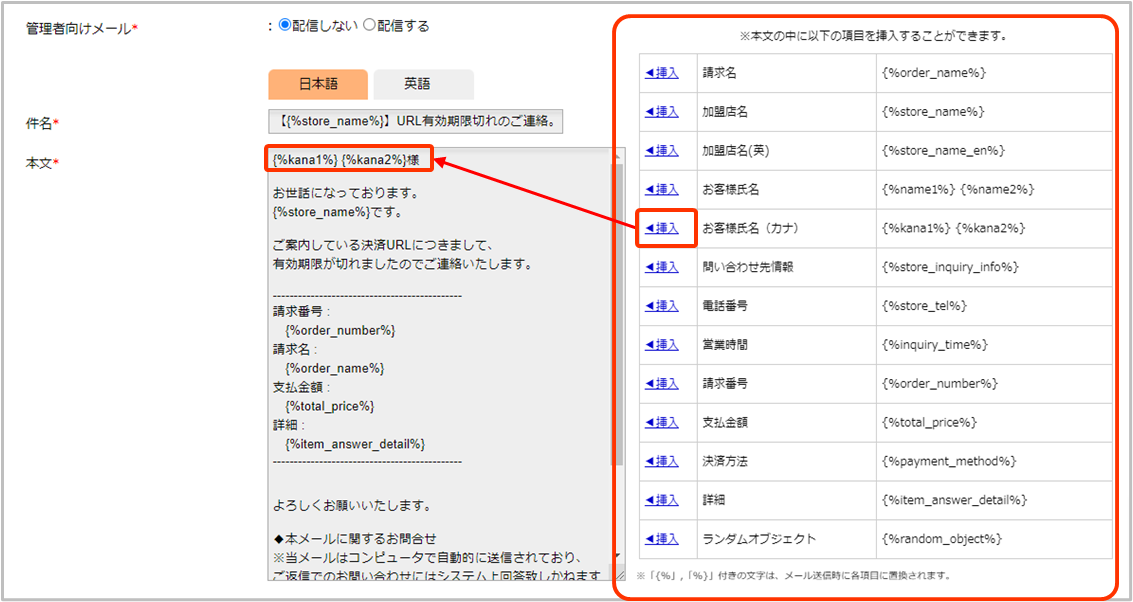Insert the 問い合わせ先情報 placeholder
The width and height of the screenshot is (1133, 602).
[662, 267]
